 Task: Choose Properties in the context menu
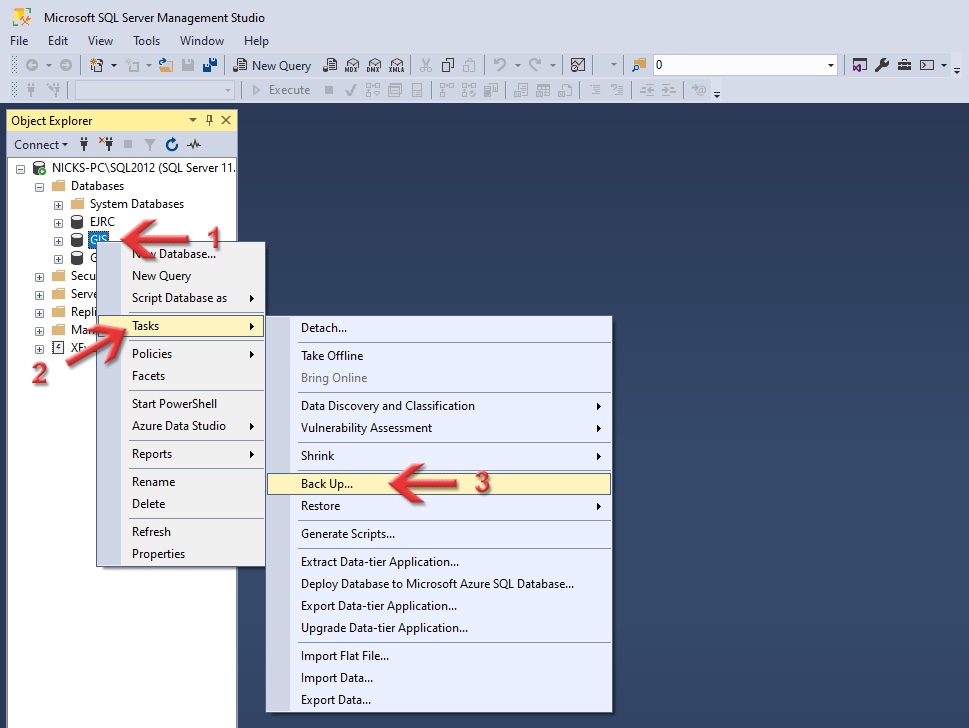click(x=181, y=554)
